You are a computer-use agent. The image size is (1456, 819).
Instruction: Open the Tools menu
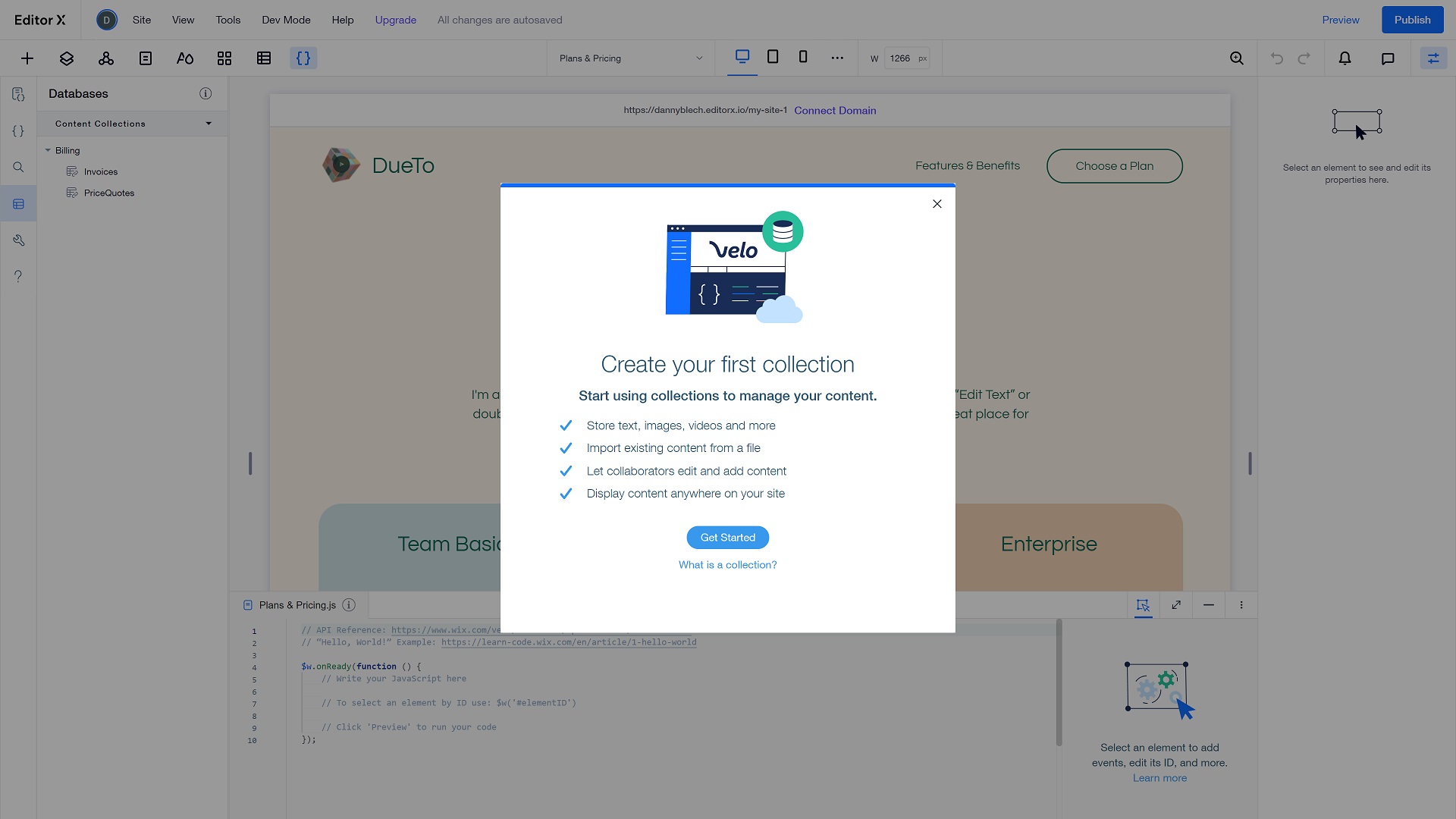point(227,20)
